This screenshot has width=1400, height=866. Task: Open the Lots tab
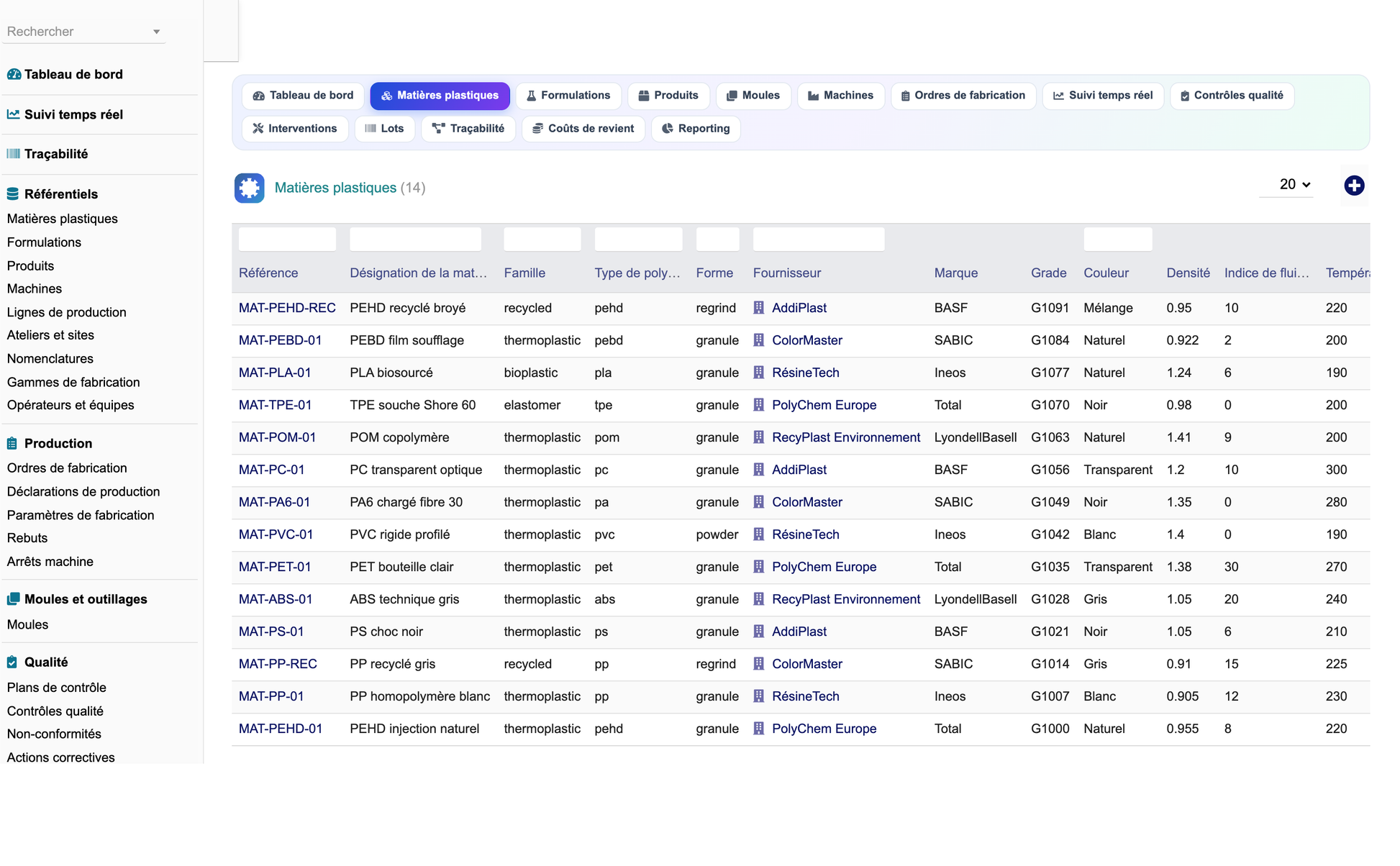pyautogui.click(x=385, y=129)
